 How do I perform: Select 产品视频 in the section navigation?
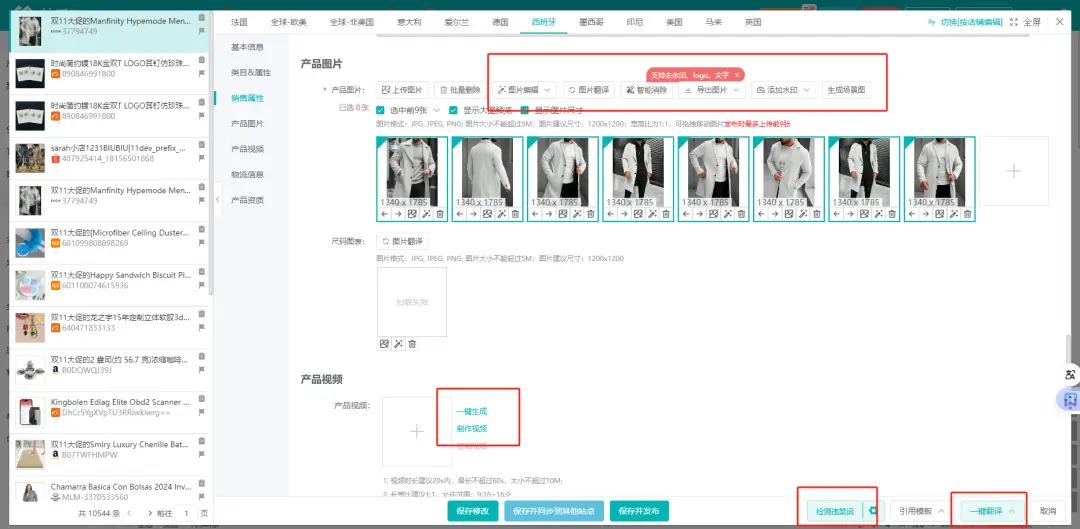pos(247,149)
